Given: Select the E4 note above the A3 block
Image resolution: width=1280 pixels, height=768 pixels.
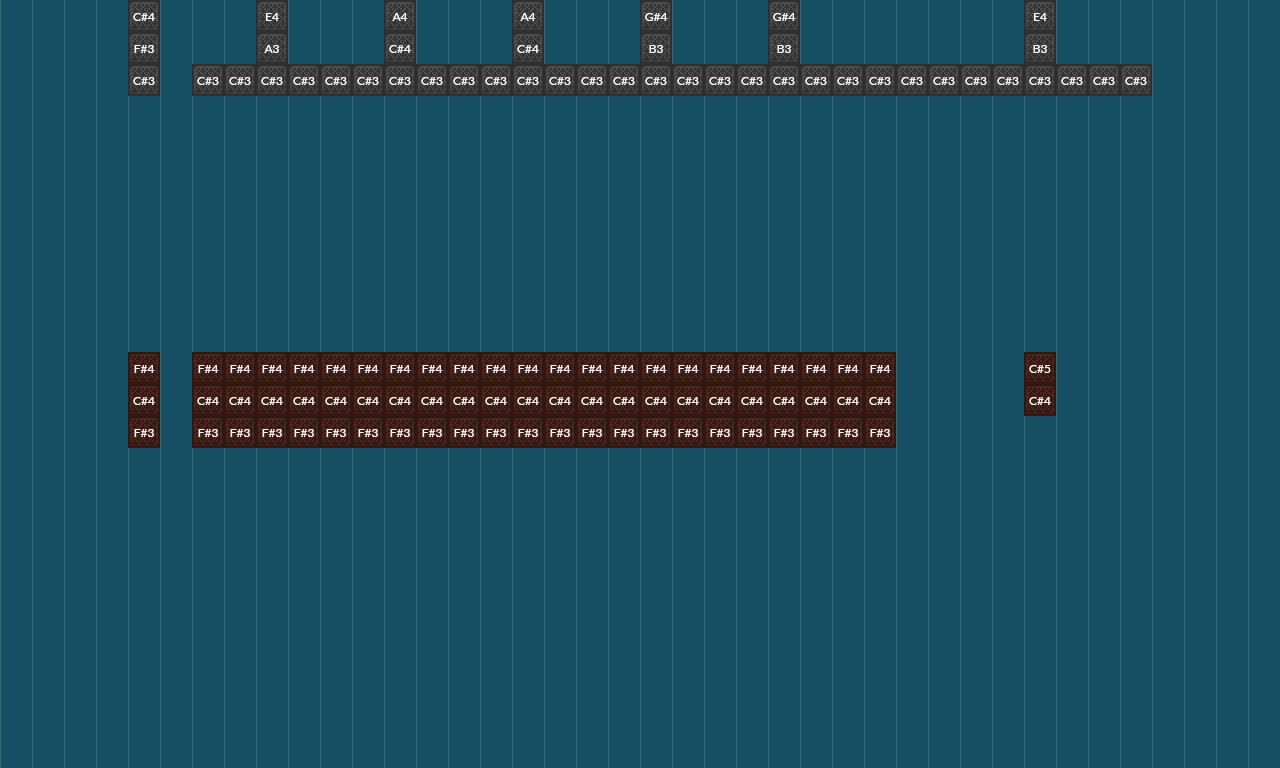Looking at the screenshot, I should [x=271, y=16].
